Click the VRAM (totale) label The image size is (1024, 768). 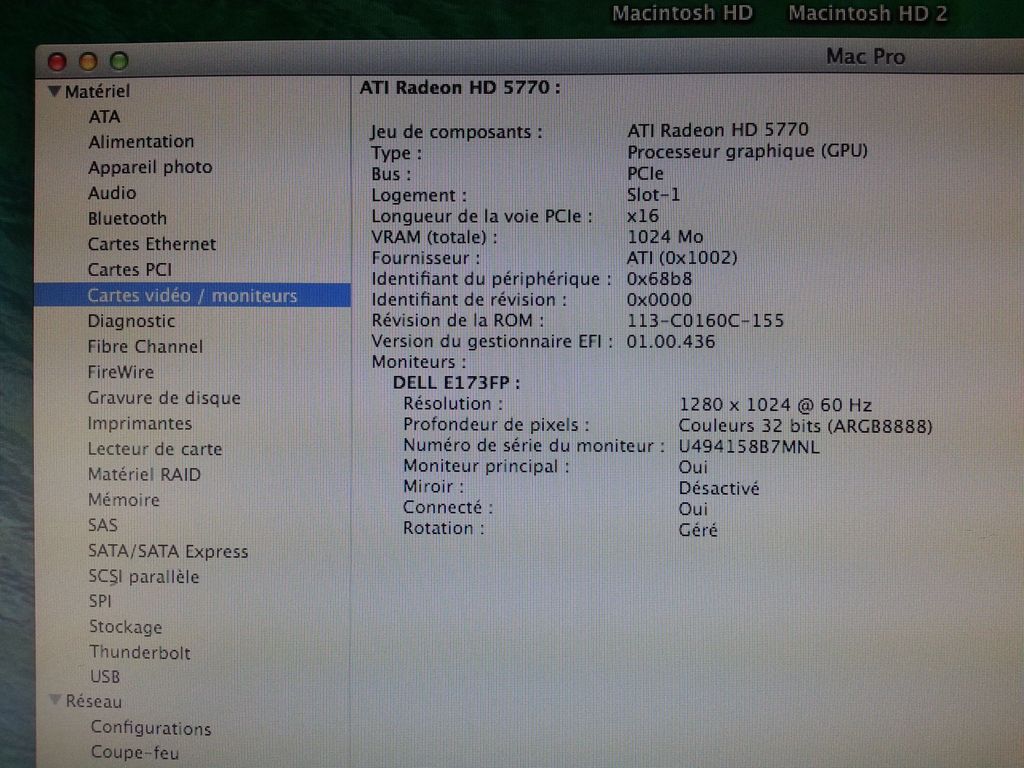click(x=434, y=237)
